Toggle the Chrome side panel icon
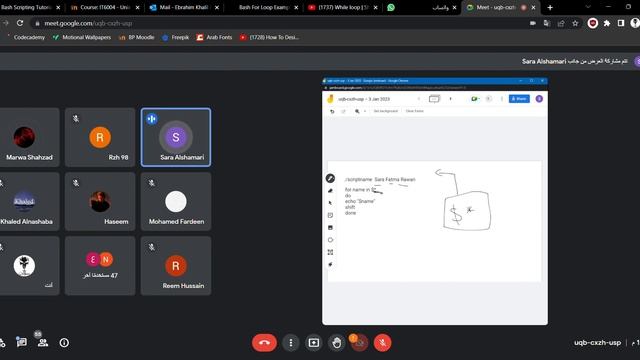This screenshot has height=360, width=640. (621, 23)
